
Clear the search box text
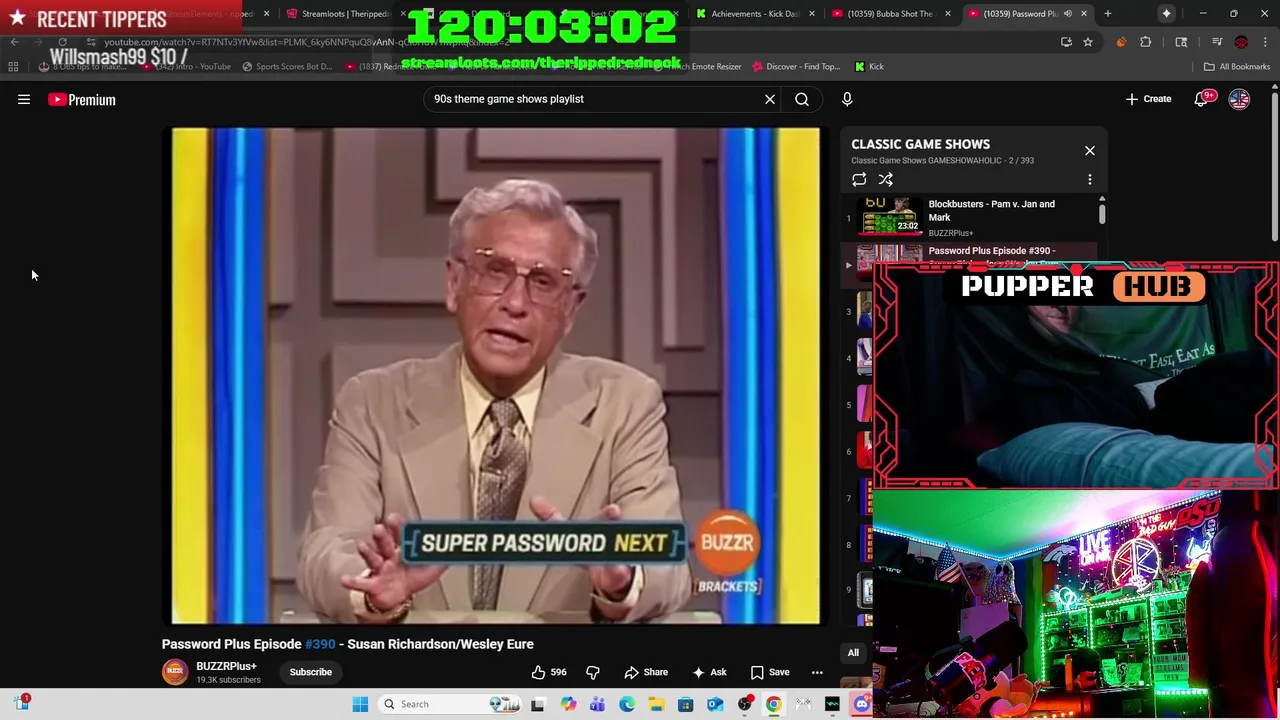pos(770,99)
